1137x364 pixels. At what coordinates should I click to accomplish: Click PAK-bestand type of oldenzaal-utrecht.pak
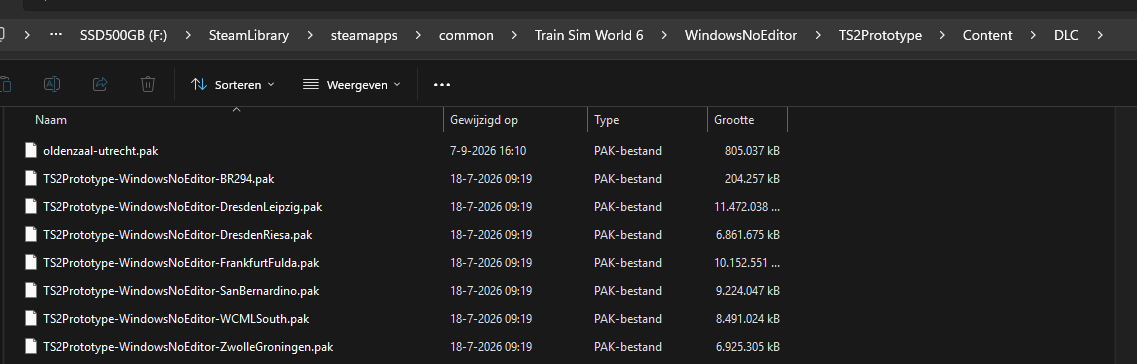(x=628, y=151)
